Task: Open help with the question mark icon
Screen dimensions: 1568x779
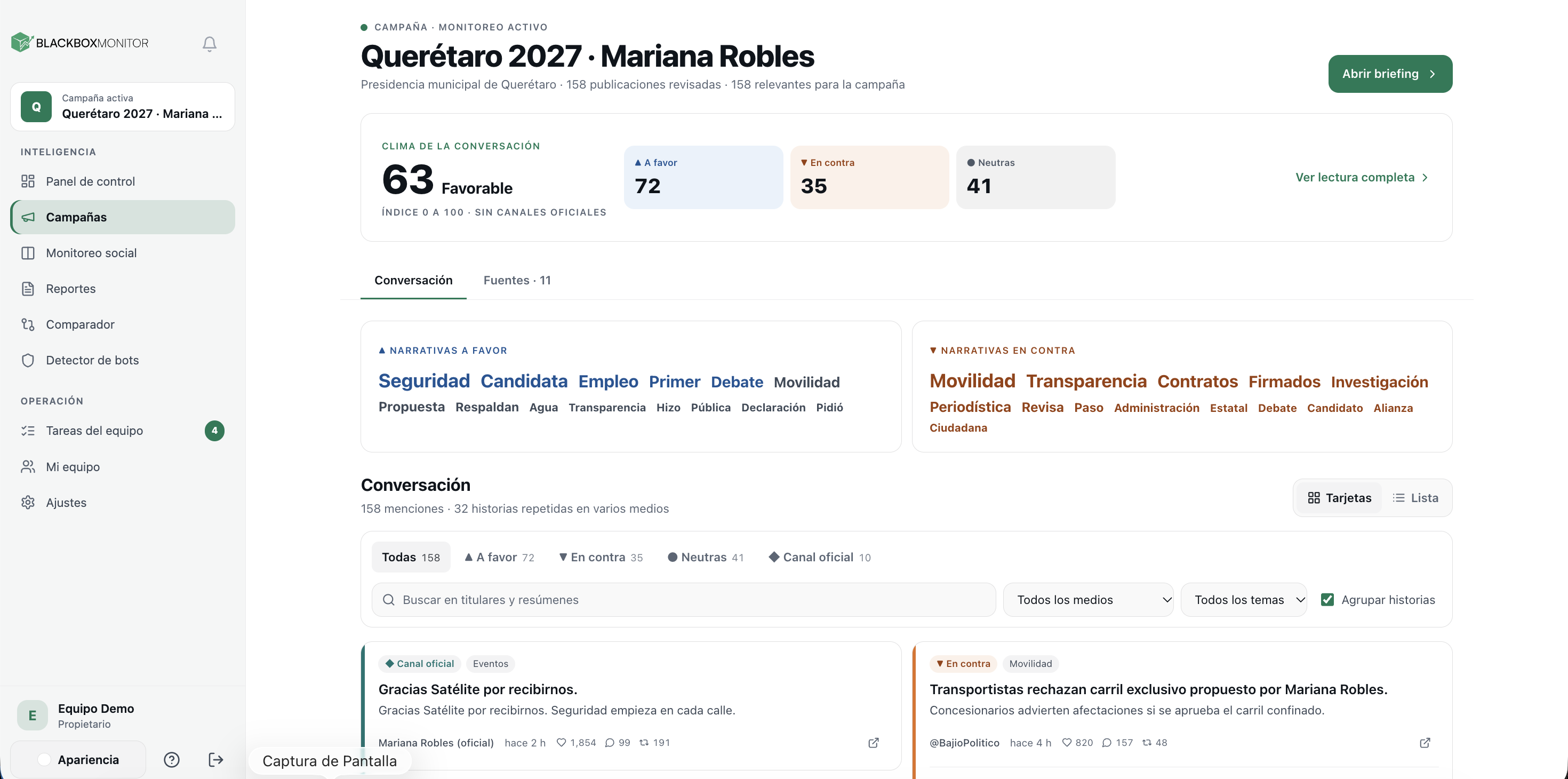Action: [x=172, y=759]
